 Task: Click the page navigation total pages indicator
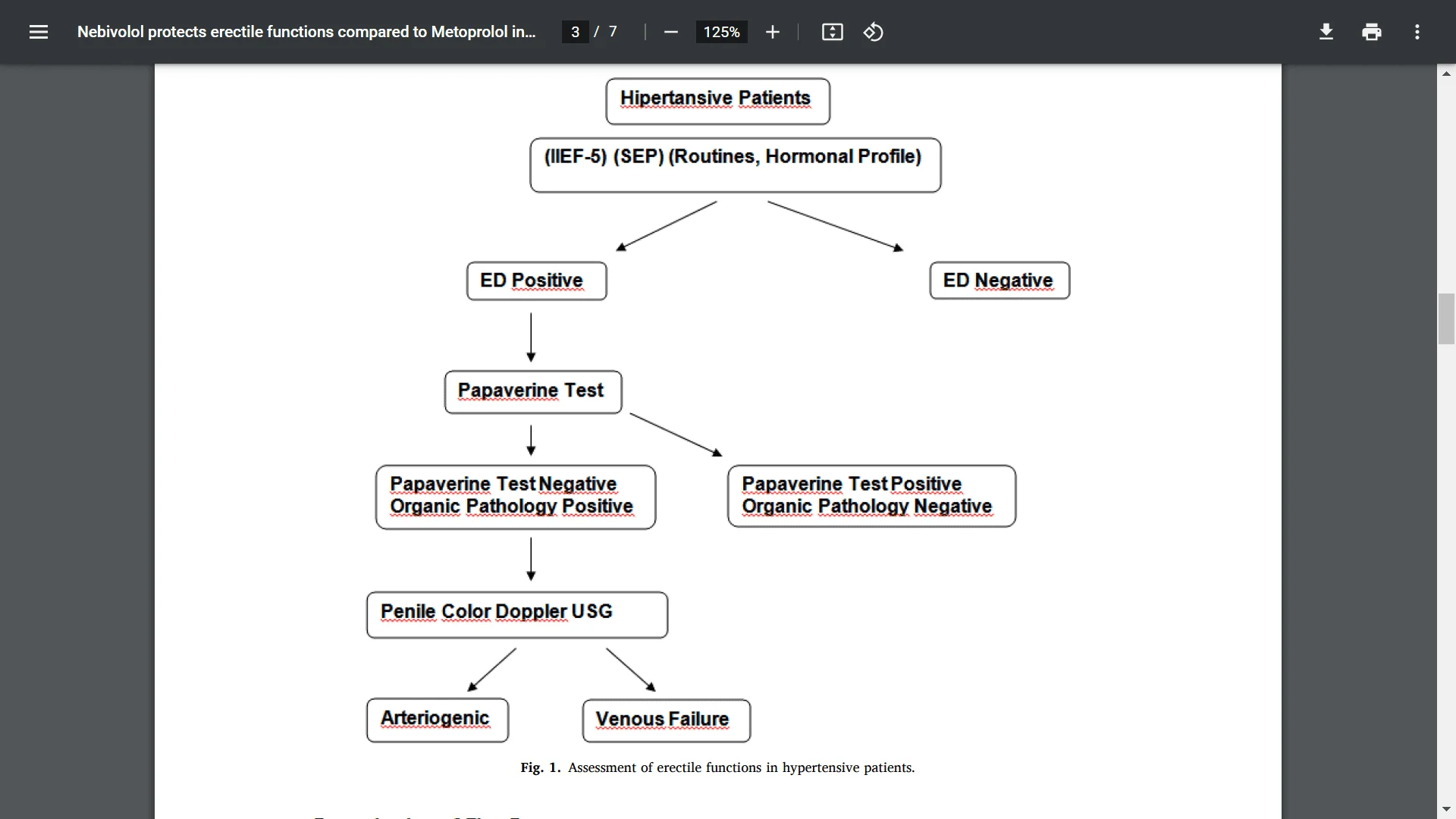coord(610,32)
